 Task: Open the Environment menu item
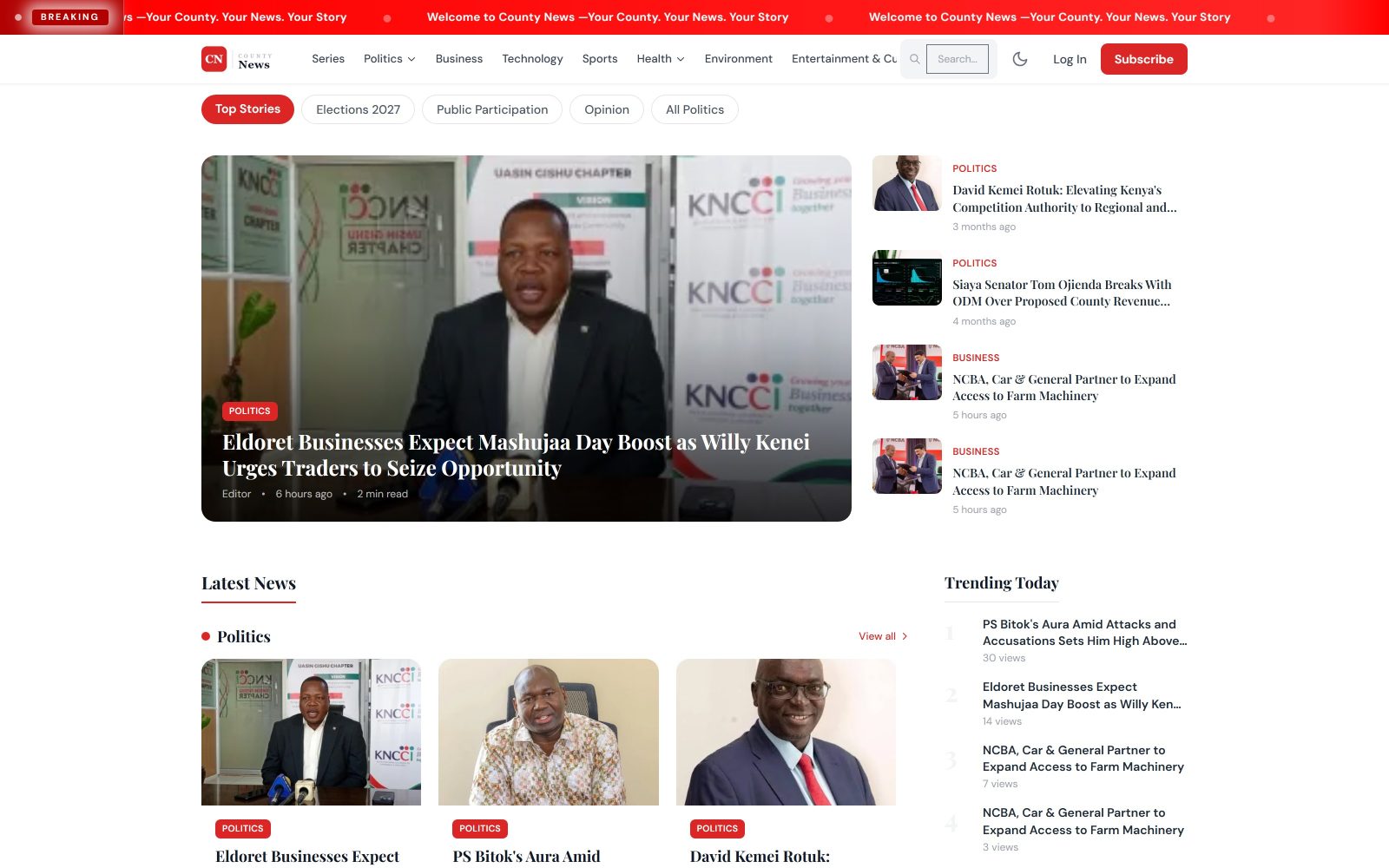[x=738, y=59]
